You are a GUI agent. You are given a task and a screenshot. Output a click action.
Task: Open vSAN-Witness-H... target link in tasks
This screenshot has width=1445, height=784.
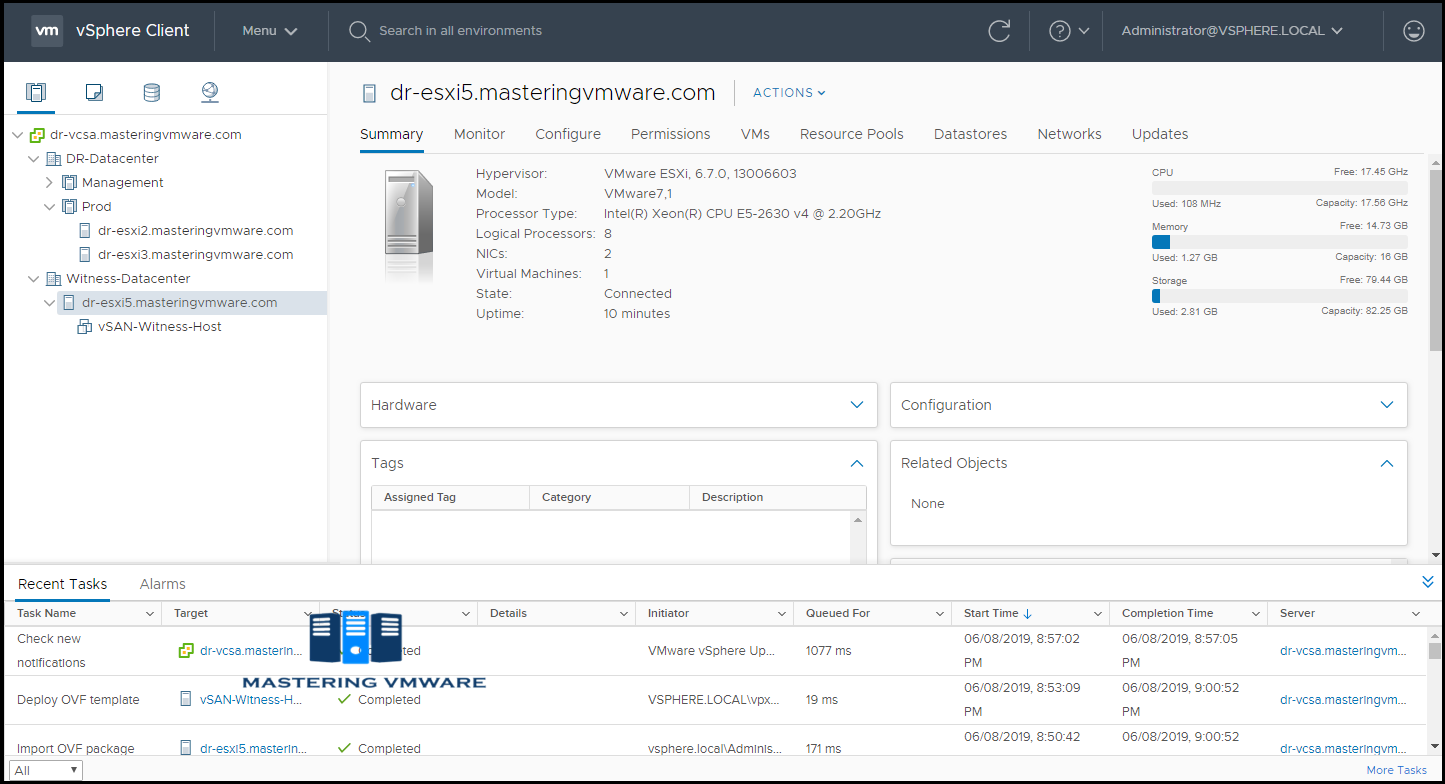[251, 700]
